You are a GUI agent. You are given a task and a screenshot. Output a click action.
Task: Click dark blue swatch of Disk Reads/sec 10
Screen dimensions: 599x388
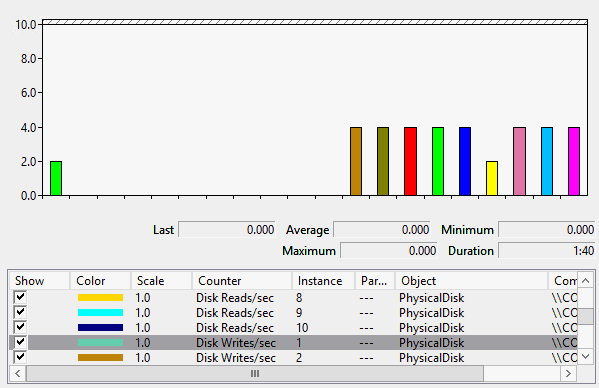(100, 327)
